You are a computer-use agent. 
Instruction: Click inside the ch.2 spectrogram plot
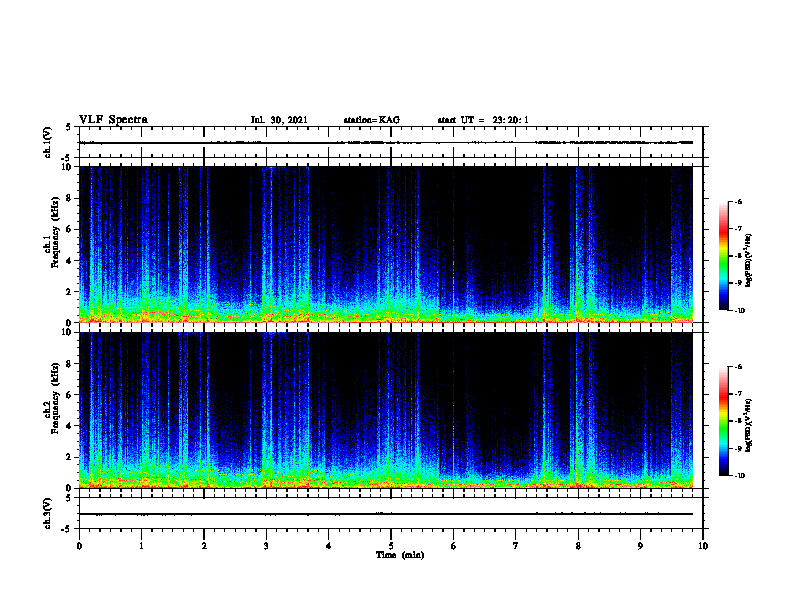(386, 410)
